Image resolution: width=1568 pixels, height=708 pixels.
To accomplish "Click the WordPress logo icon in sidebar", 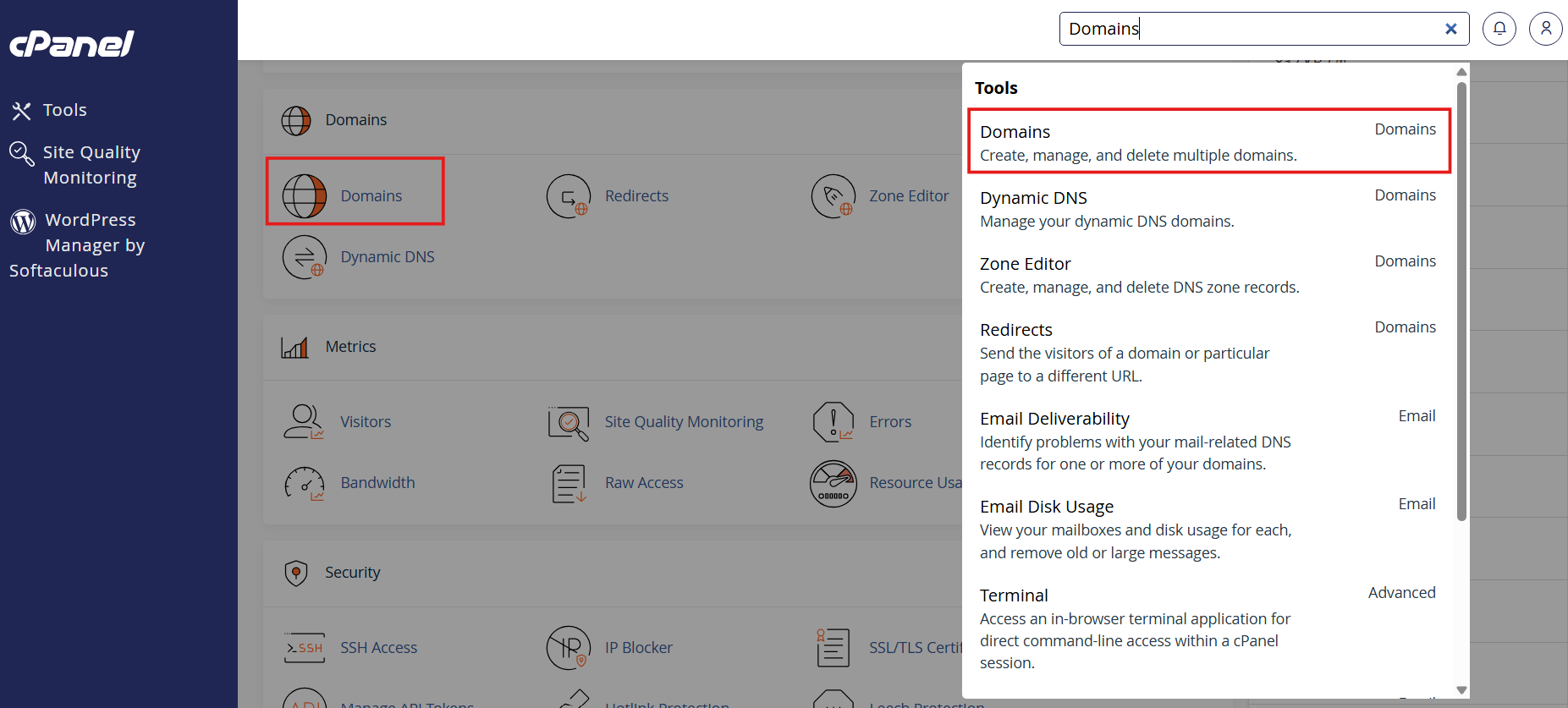I will tap(23, 222).
